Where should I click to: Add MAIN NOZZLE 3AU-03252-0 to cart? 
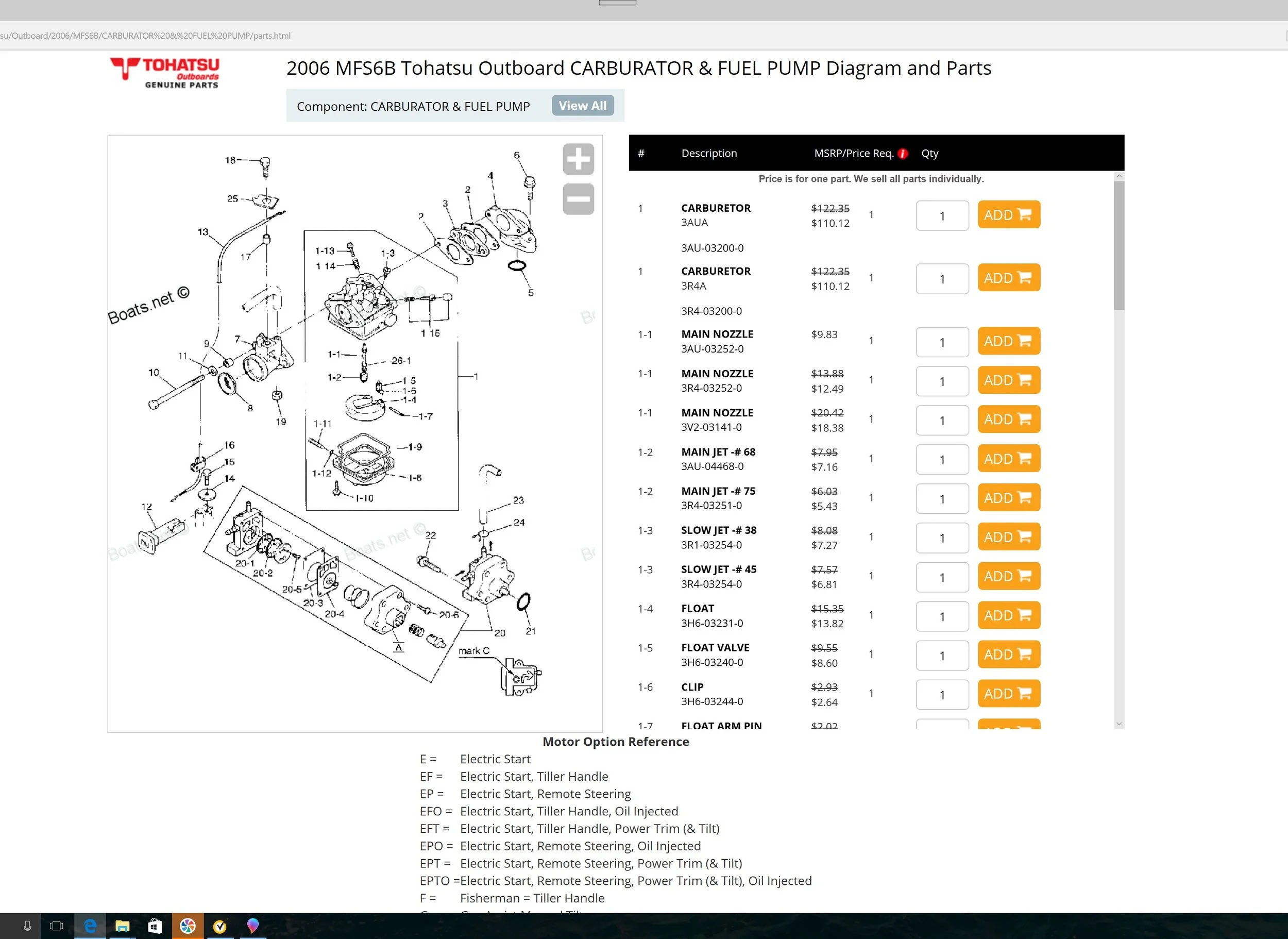[1008, 341]
